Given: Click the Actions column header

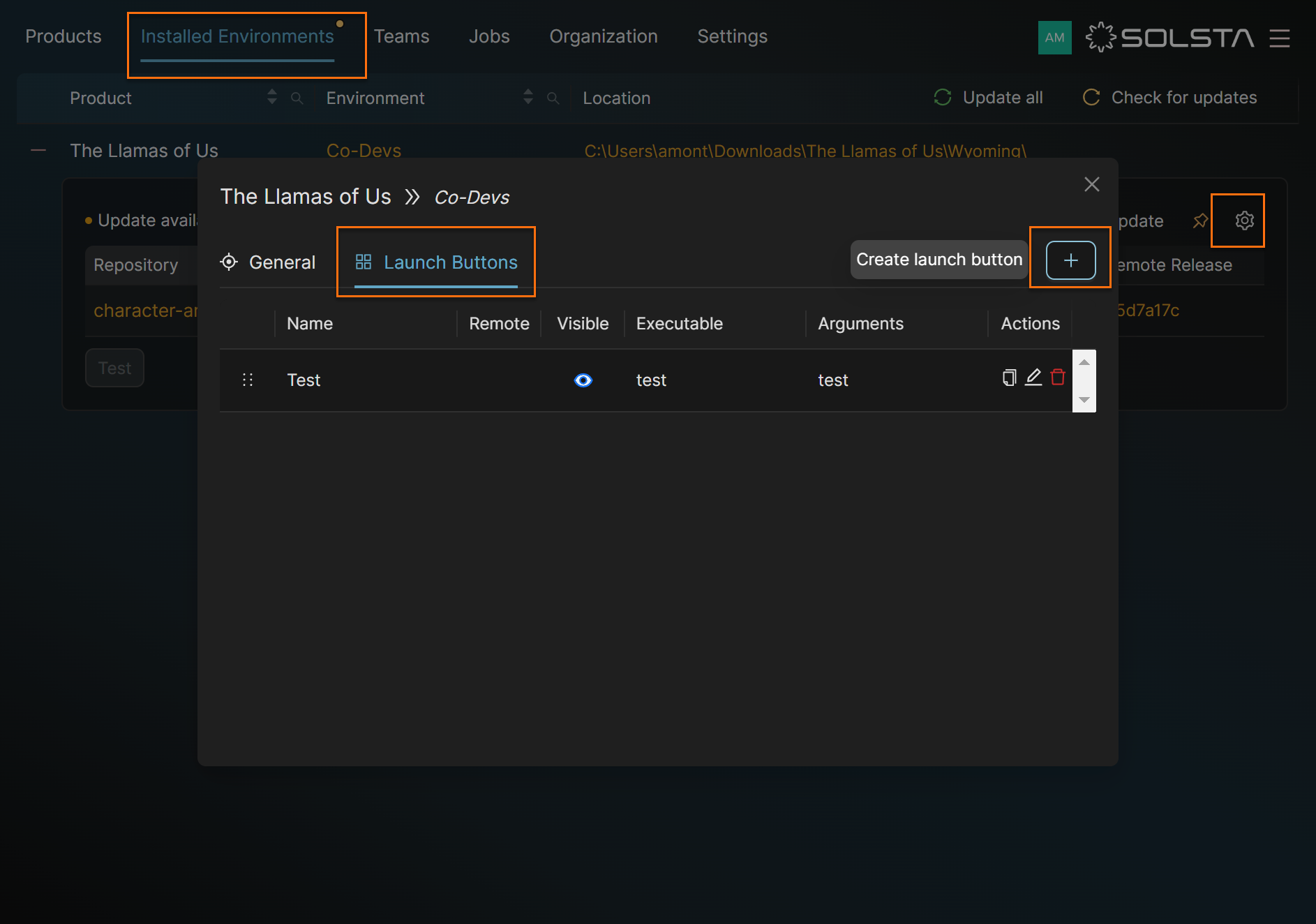Looking at the screenshot, I should [x=1030, y=324].
